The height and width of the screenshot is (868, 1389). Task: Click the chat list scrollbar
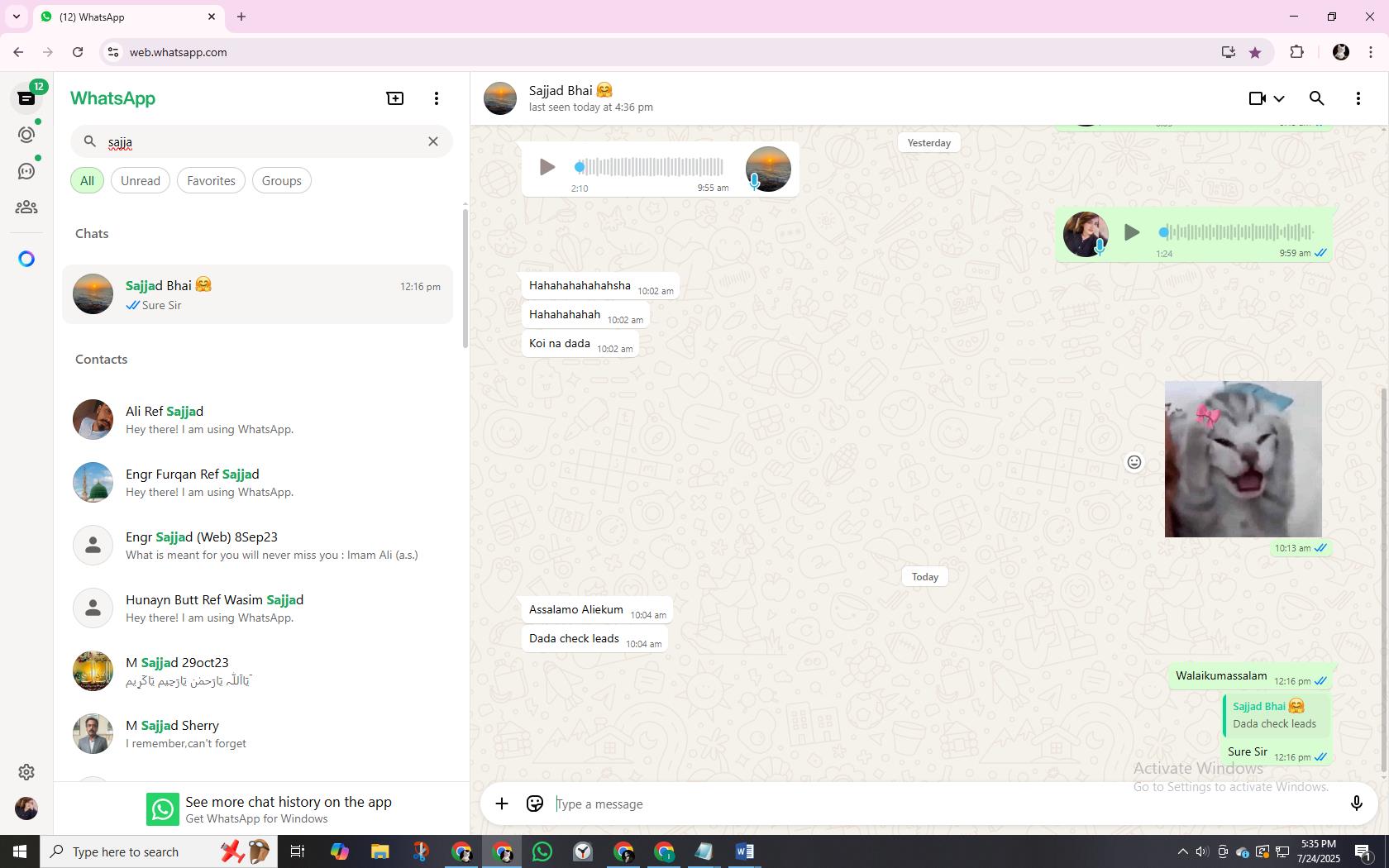coord(465,279)
